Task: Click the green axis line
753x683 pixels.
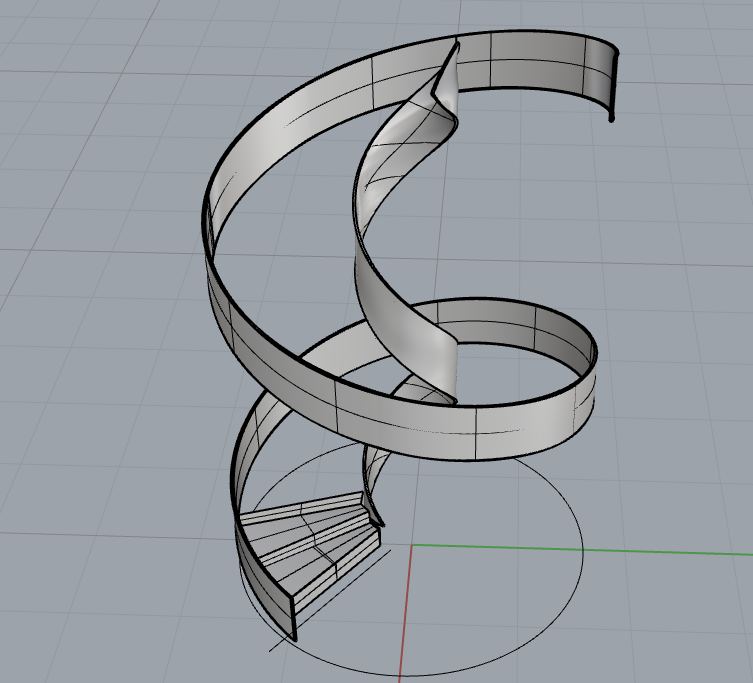Action: 581,550
